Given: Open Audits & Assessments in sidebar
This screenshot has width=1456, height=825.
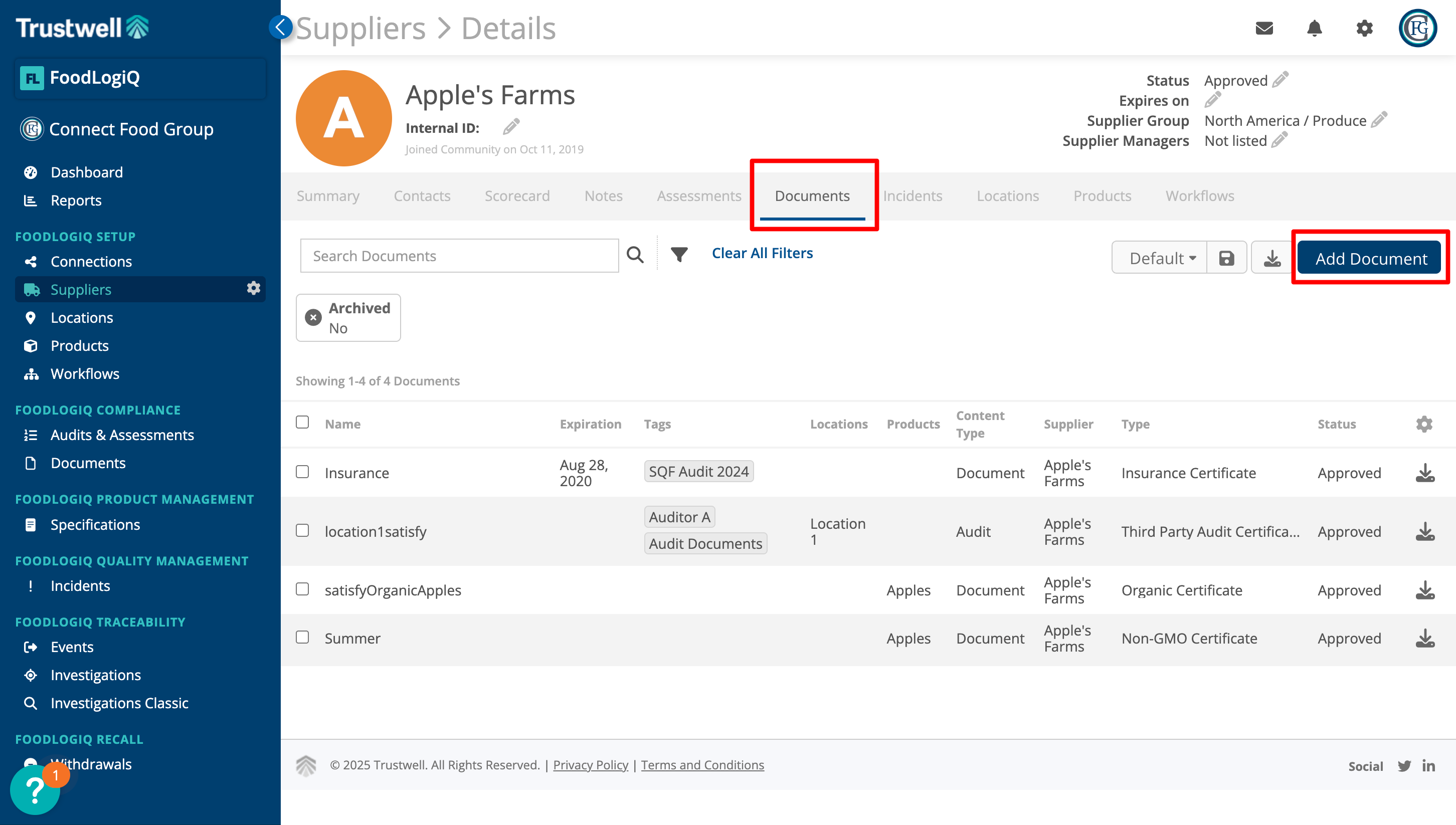Looking at the screenshot, I should coord(122,435).
